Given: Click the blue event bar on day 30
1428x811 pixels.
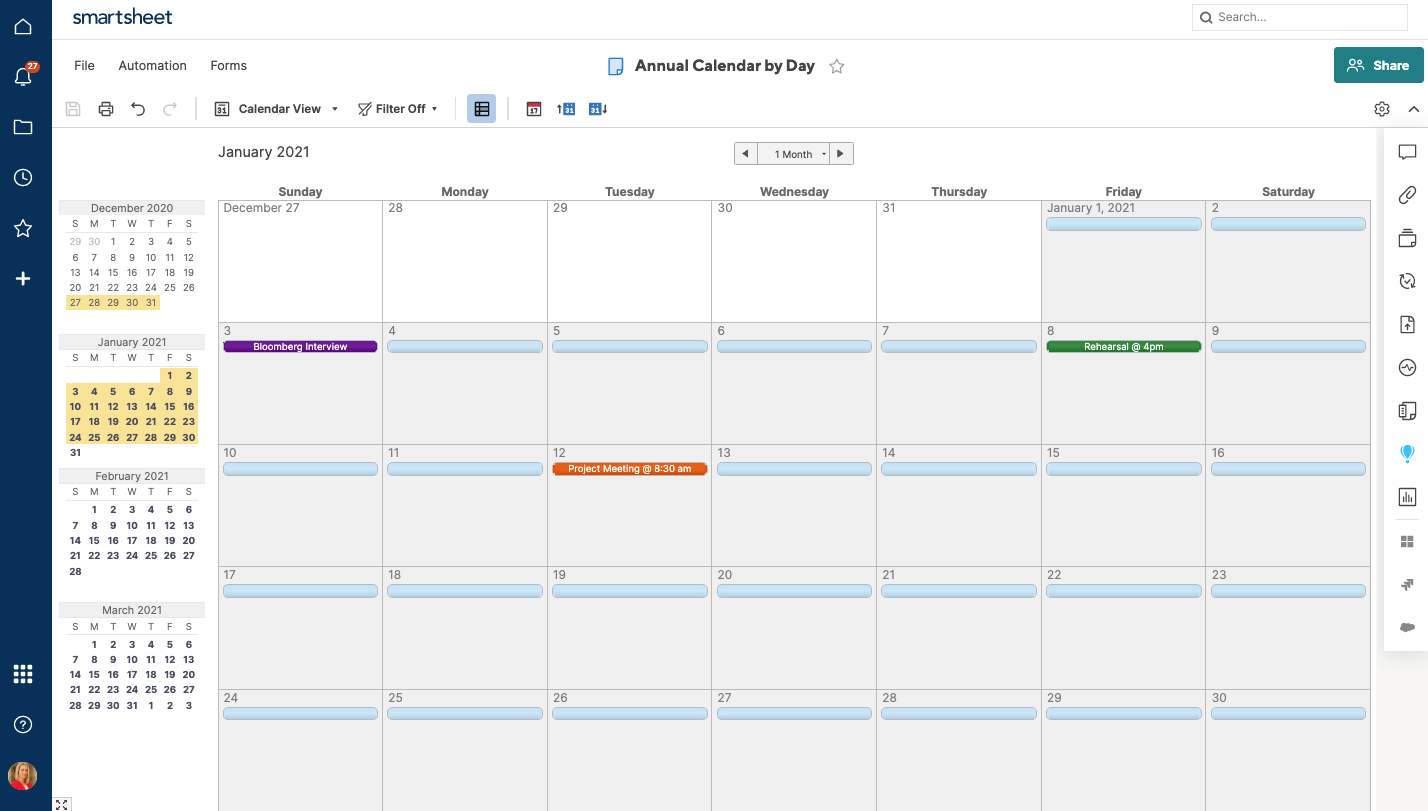Looking at the screenshot, I should [1288, 714].
